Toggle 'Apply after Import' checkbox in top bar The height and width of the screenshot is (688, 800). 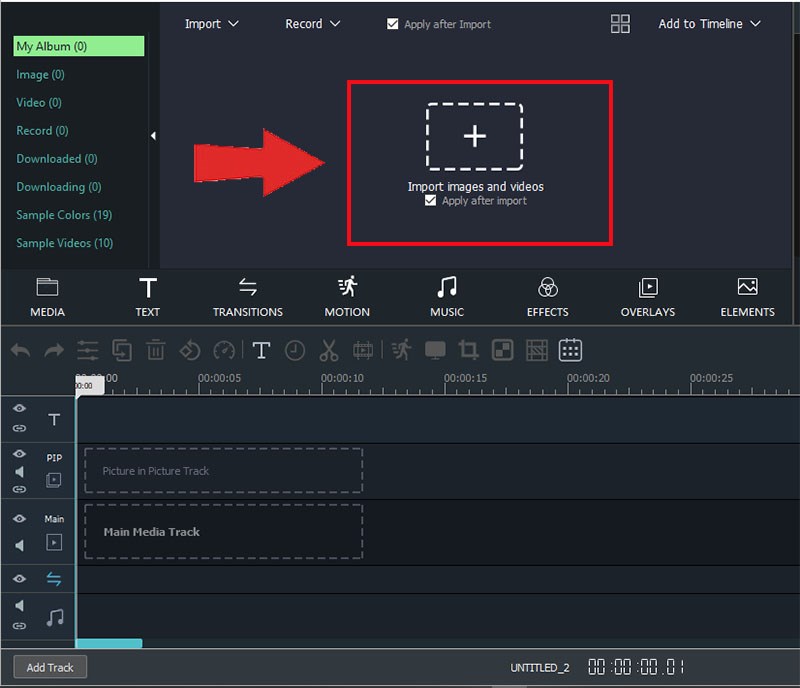[393, 24]
